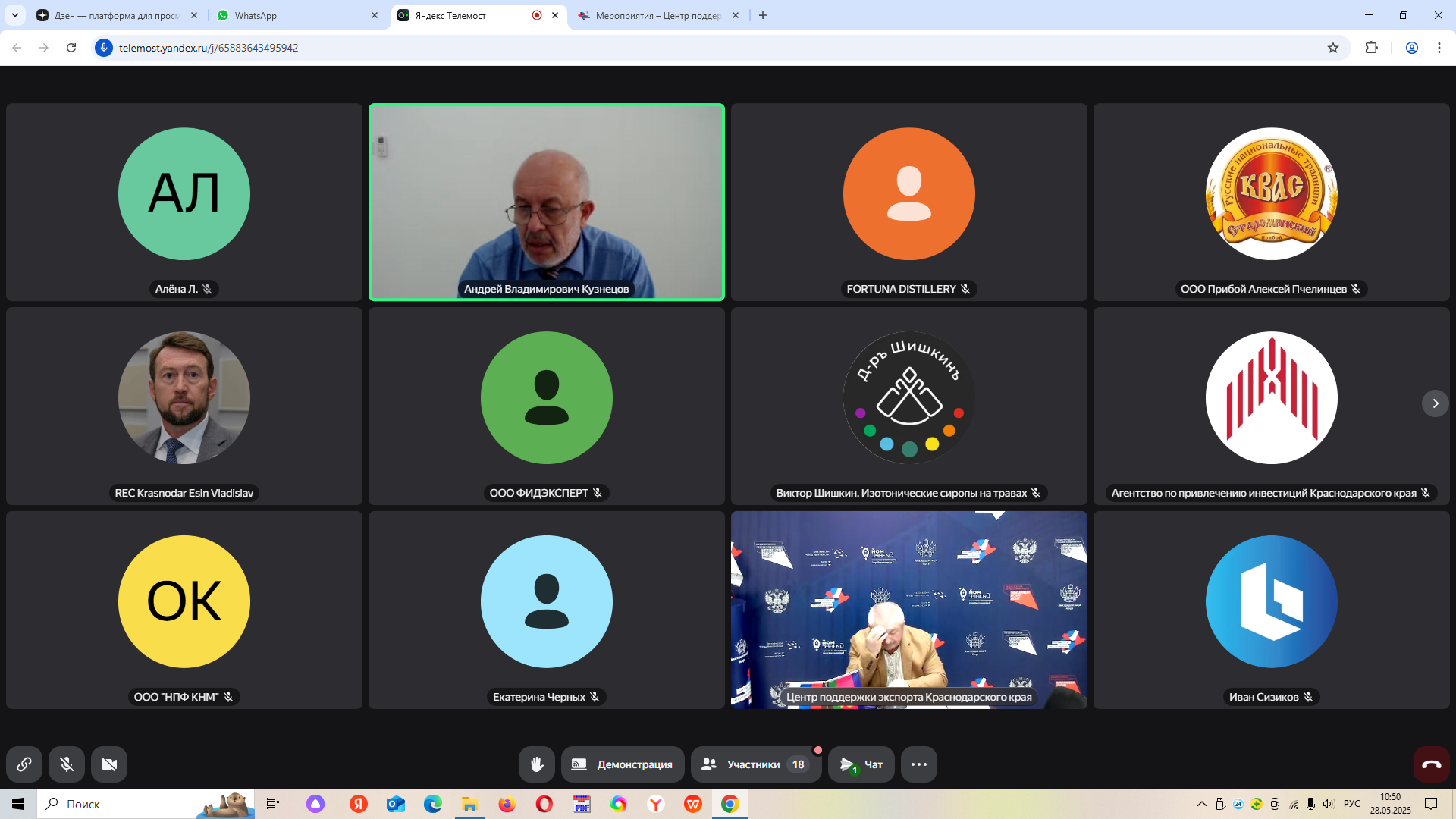Screen dimensions: 1456x819
Task: Select Андрей Владимирович Кузнецов's video tile
Action: tap(547, 201)
